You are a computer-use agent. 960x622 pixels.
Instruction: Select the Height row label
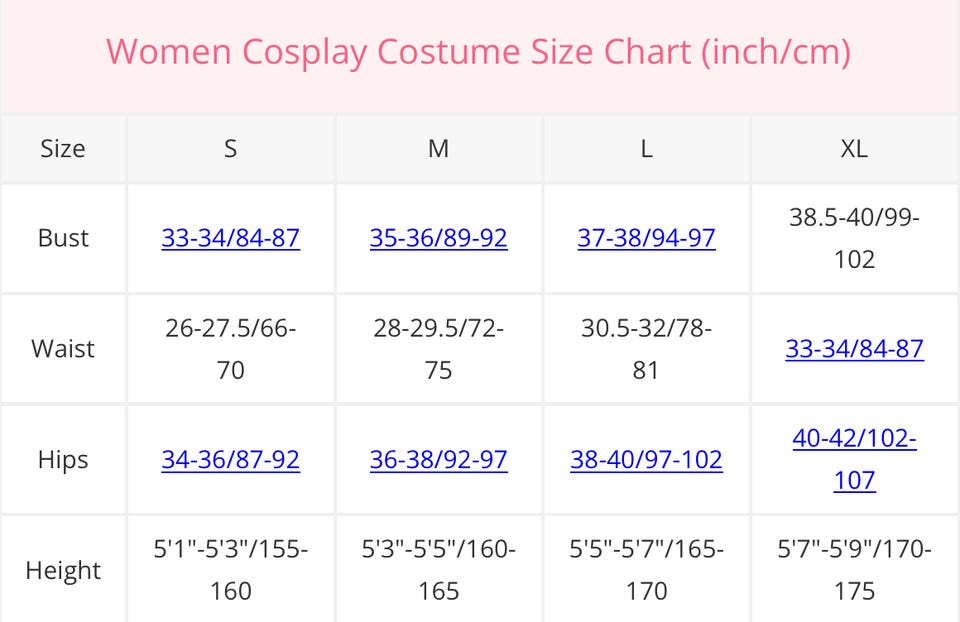(x=63, y=570)
